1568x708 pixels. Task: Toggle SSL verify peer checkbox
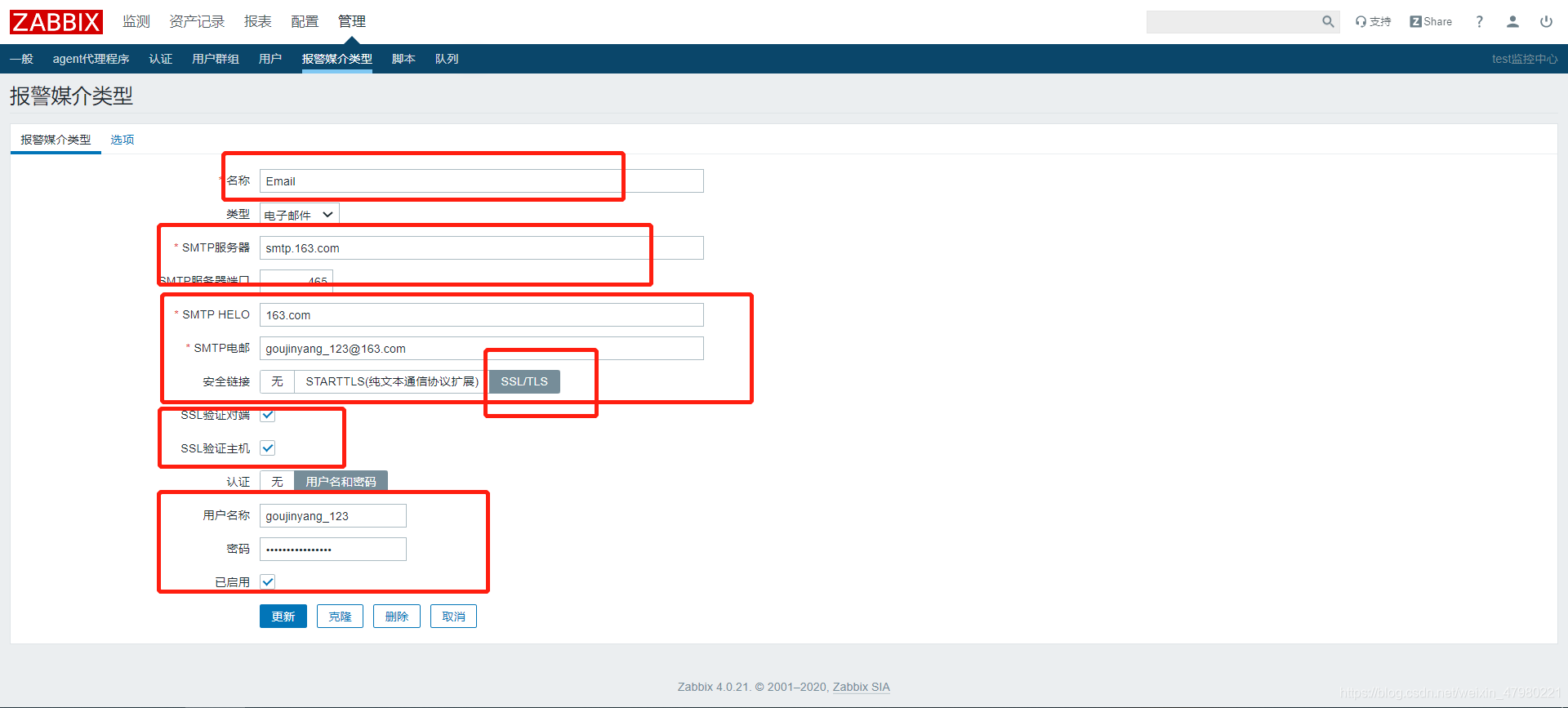coord(268,415)
